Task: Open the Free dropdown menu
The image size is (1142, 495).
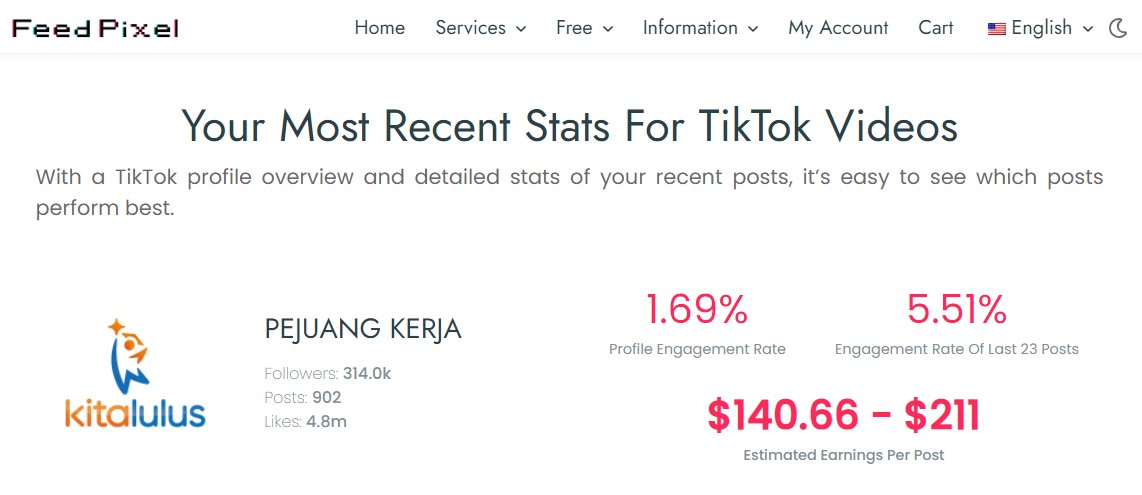Action: click(x=584, y=28)
